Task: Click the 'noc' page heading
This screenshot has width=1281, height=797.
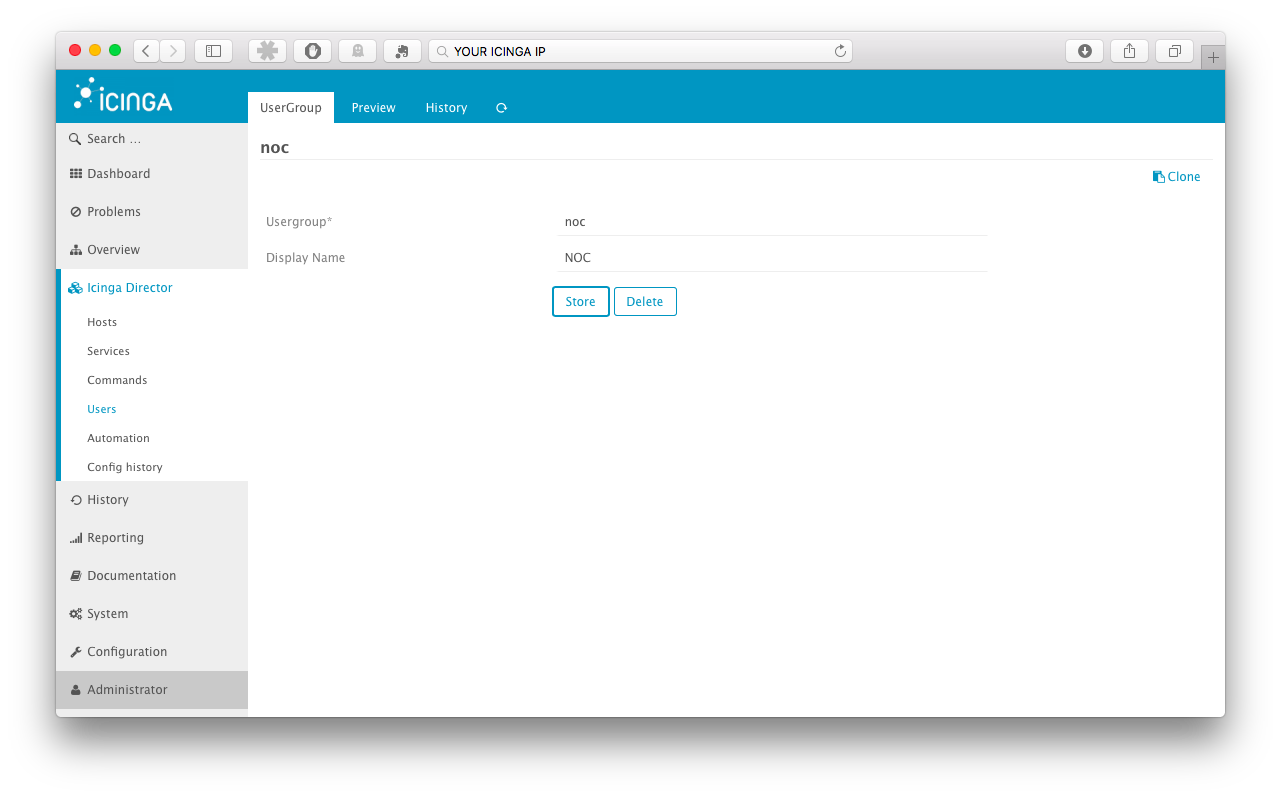Action: point(275,147)
